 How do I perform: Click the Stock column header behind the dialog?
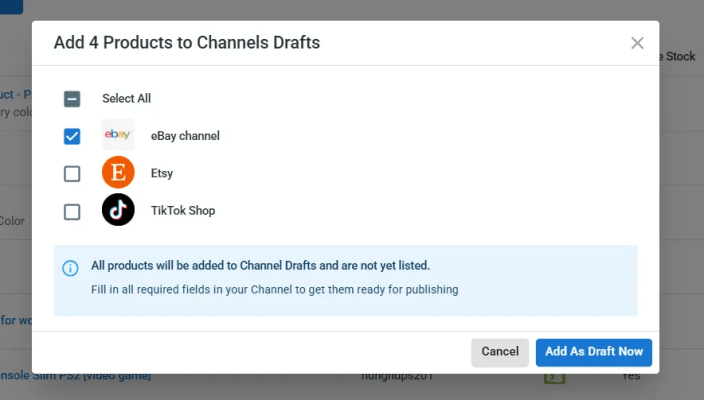(x=680, y=57)
